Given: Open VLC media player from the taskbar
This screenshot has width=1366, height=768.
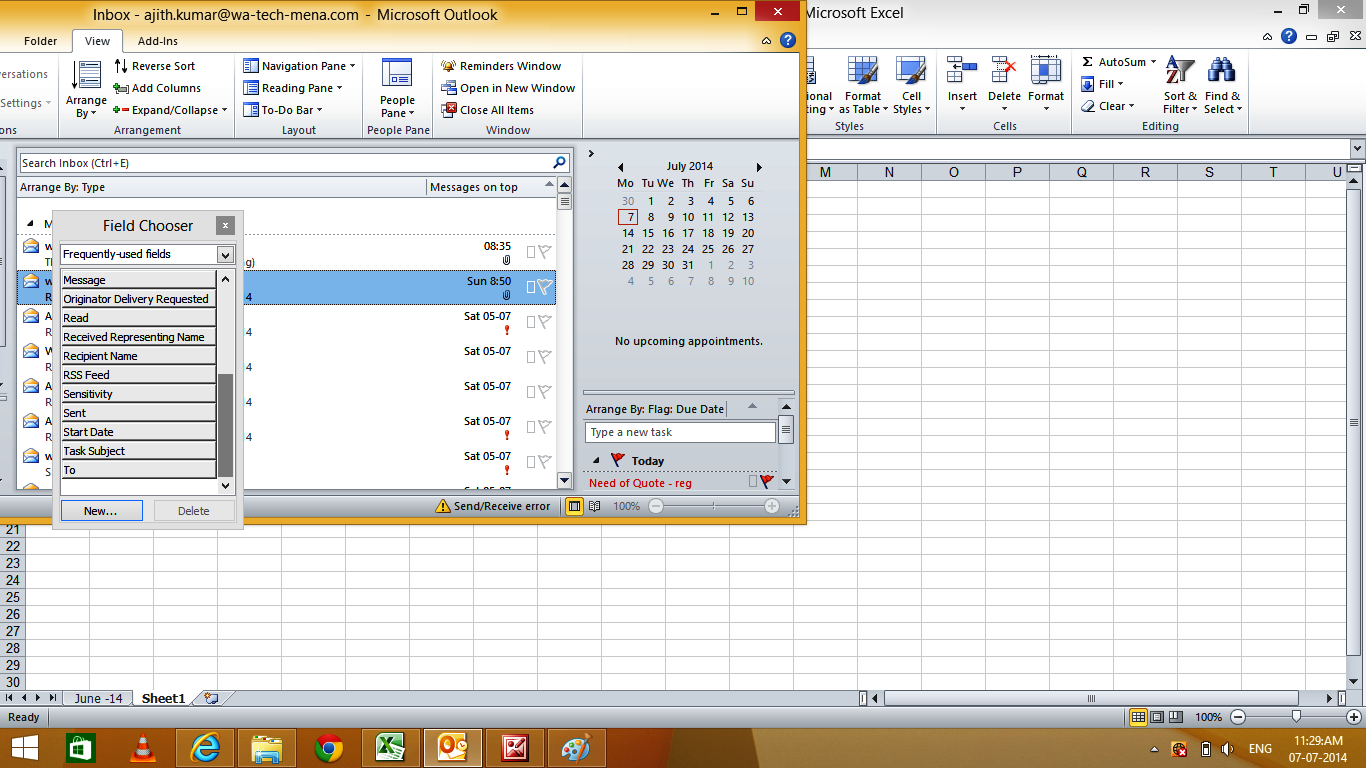Looking at the screenshot, I should click(x=145, y=748).
